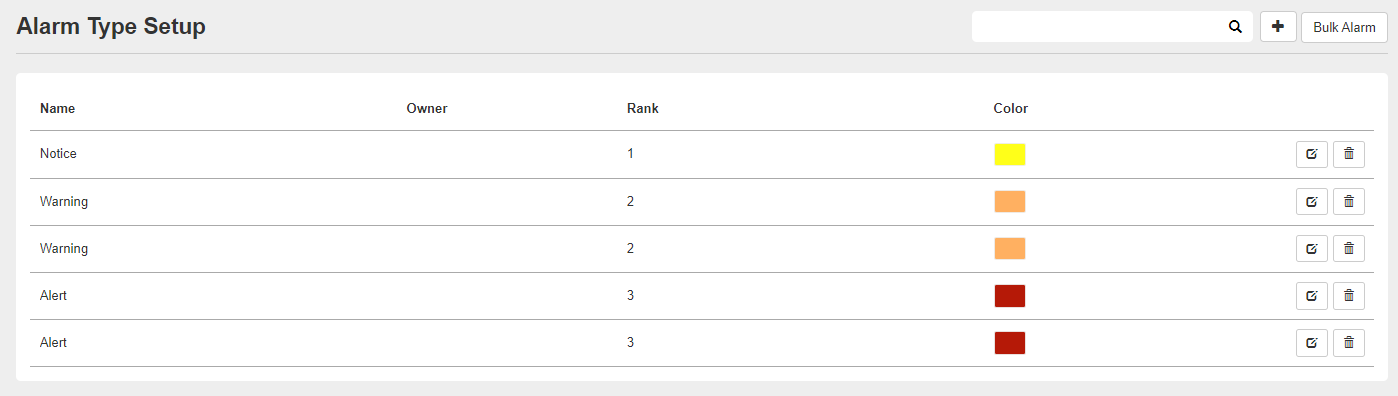Screen dimensions: 1398x396
Task: Click the yellow Notice color swatch
Action: point(1010,154)
